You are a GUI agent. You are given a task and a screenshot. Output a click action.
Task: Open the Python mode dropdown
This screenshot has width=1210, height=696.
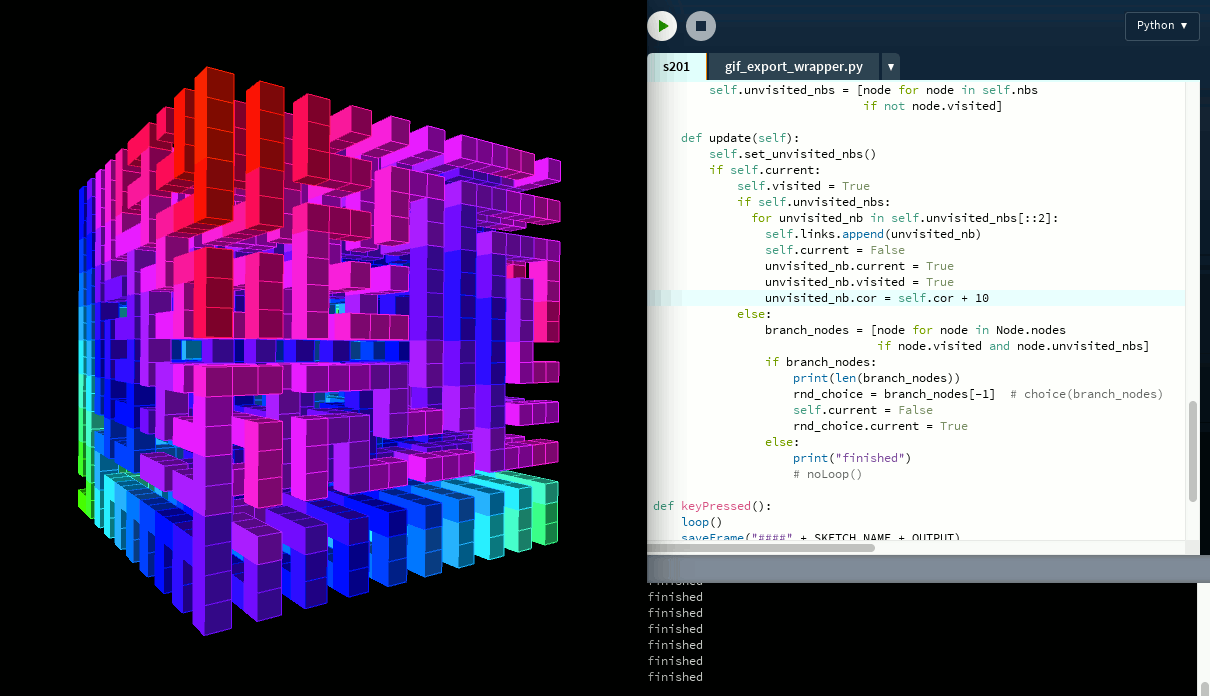(x=1161, y=26)
